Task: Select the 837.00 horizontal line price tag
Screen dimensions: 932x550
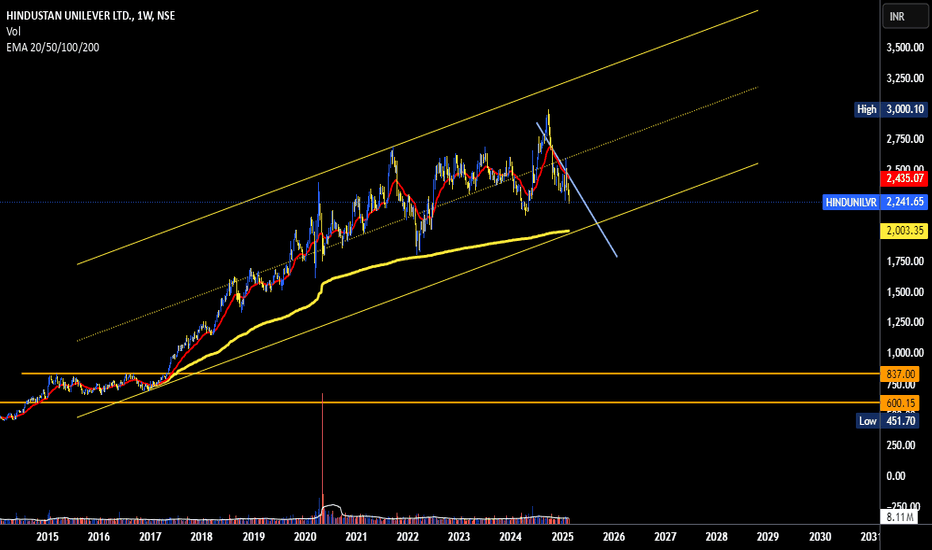Action: point(900,374)
